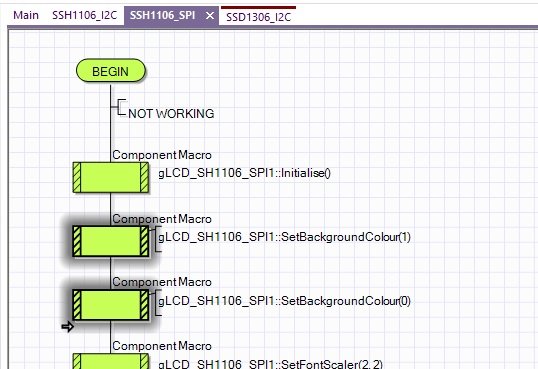Image resolution: width=538 pixels, height=369 pixels.
Task: Click the first Component Macro caption
Action: [162, 155]
